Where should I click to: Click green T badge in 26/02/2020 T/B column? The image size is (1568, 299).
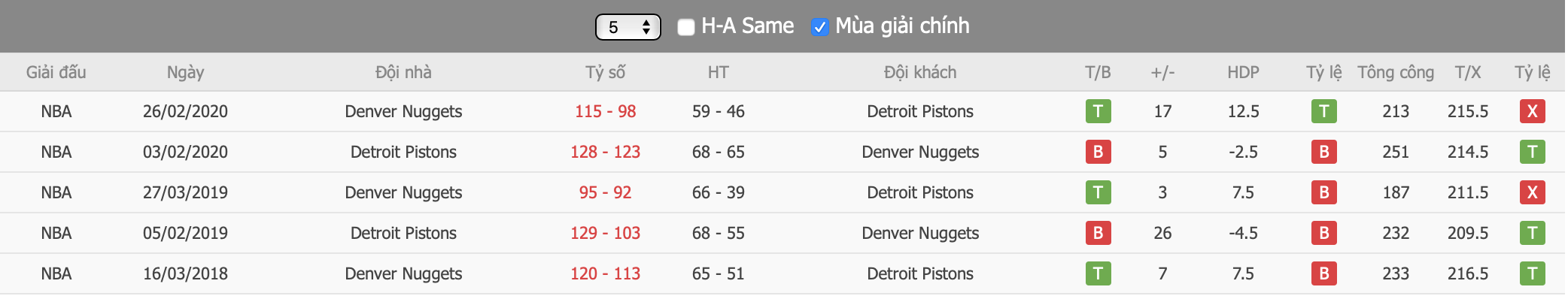1098,111
